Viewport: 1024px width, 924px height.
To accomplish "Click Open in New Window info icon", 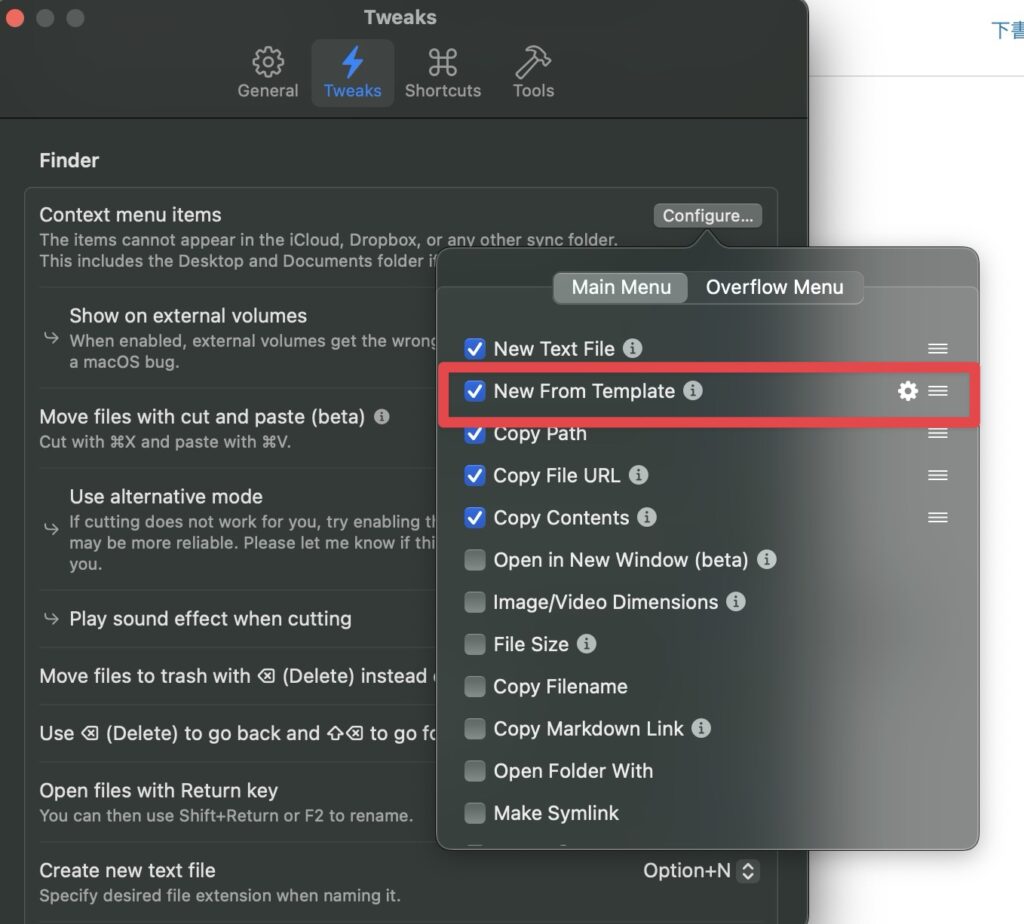I will click(767, 559).
